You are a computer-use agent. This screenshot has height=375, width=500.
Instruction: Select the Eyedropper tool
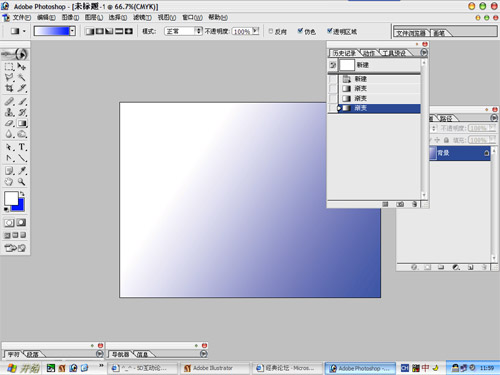coord(22,170)
